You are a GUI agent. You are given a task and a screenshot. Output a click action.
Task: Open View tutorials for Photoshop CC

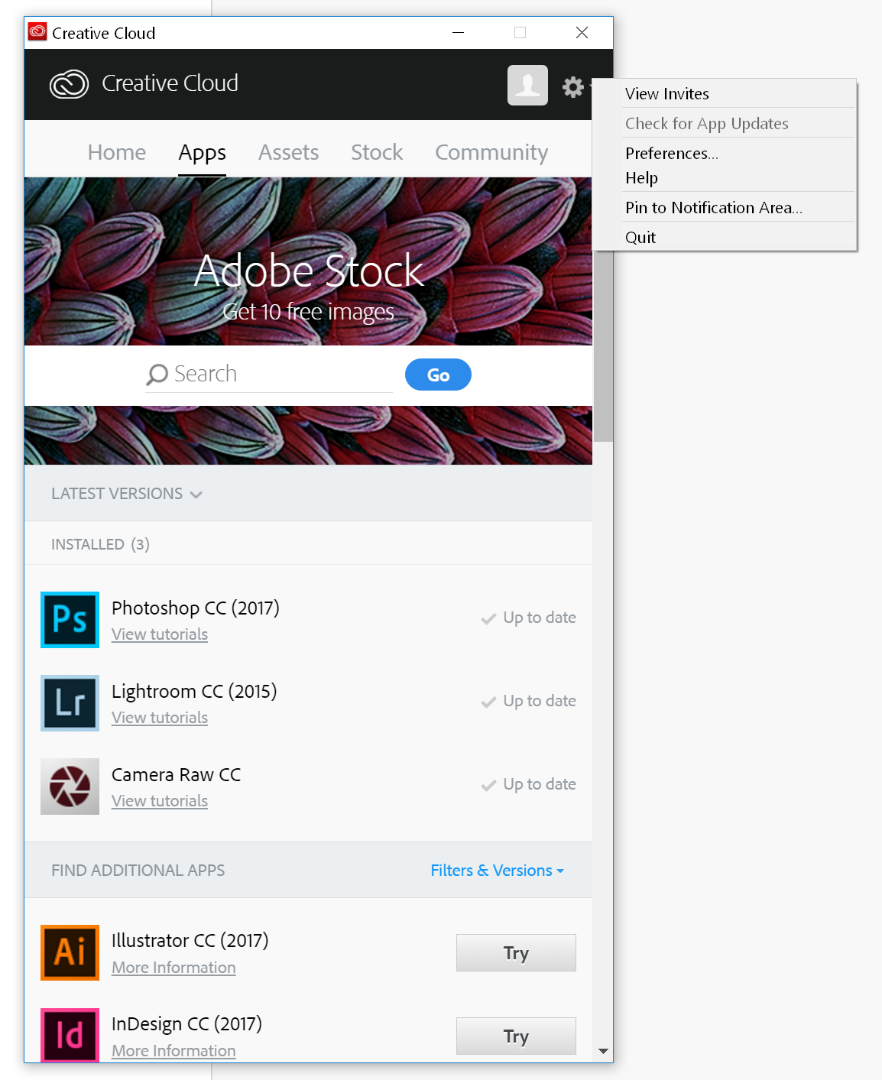(160, 634)
